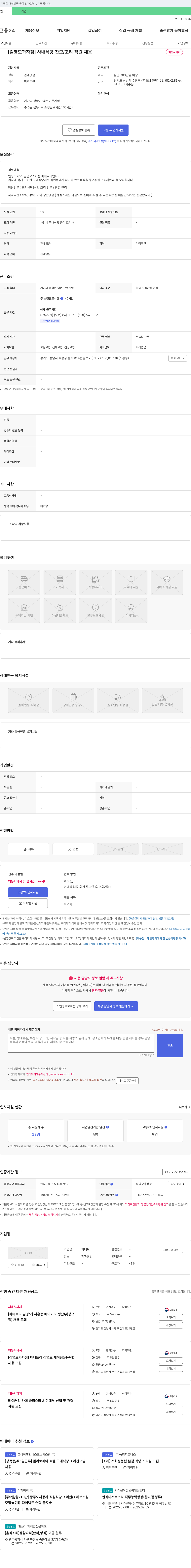Click the 관심기업 star button
This screenshot has width=191, height=1568.
(18, 1265)
